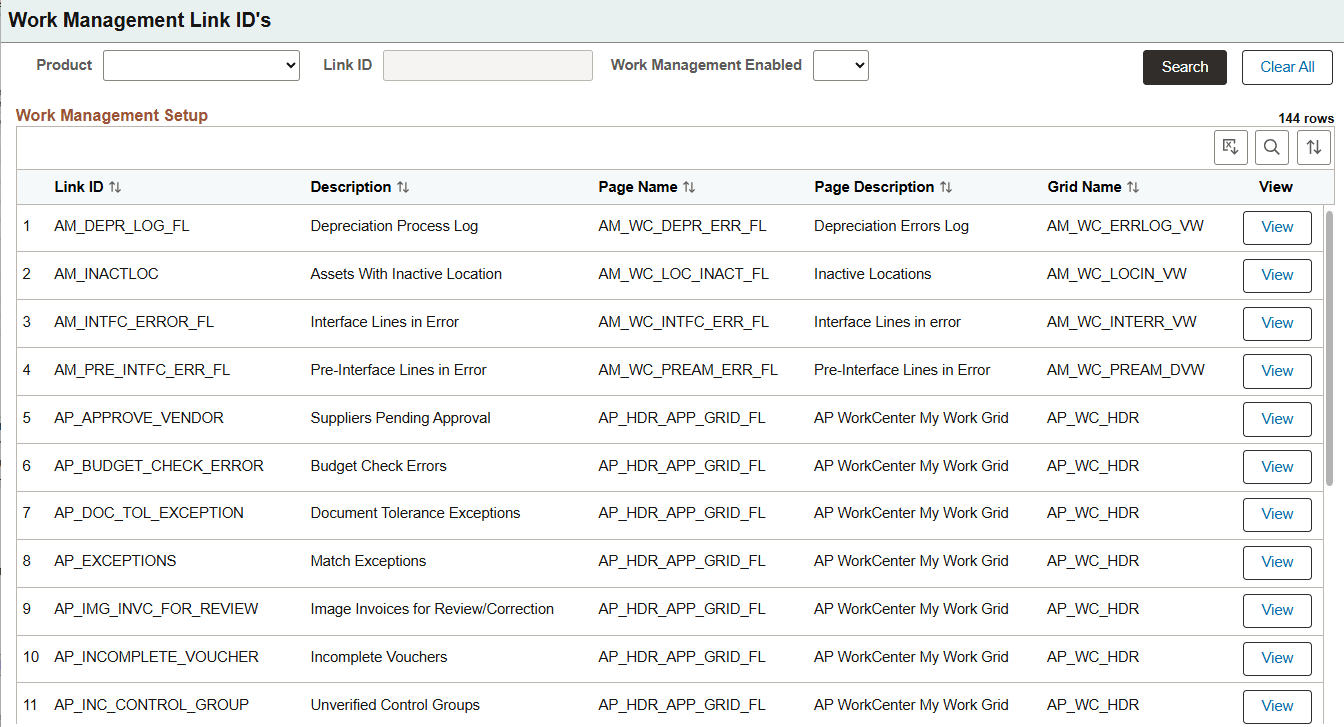The height and width of the screenshot is (727, 1344).
Task: Open the grid sort arrows icon
Action: 1313,147
